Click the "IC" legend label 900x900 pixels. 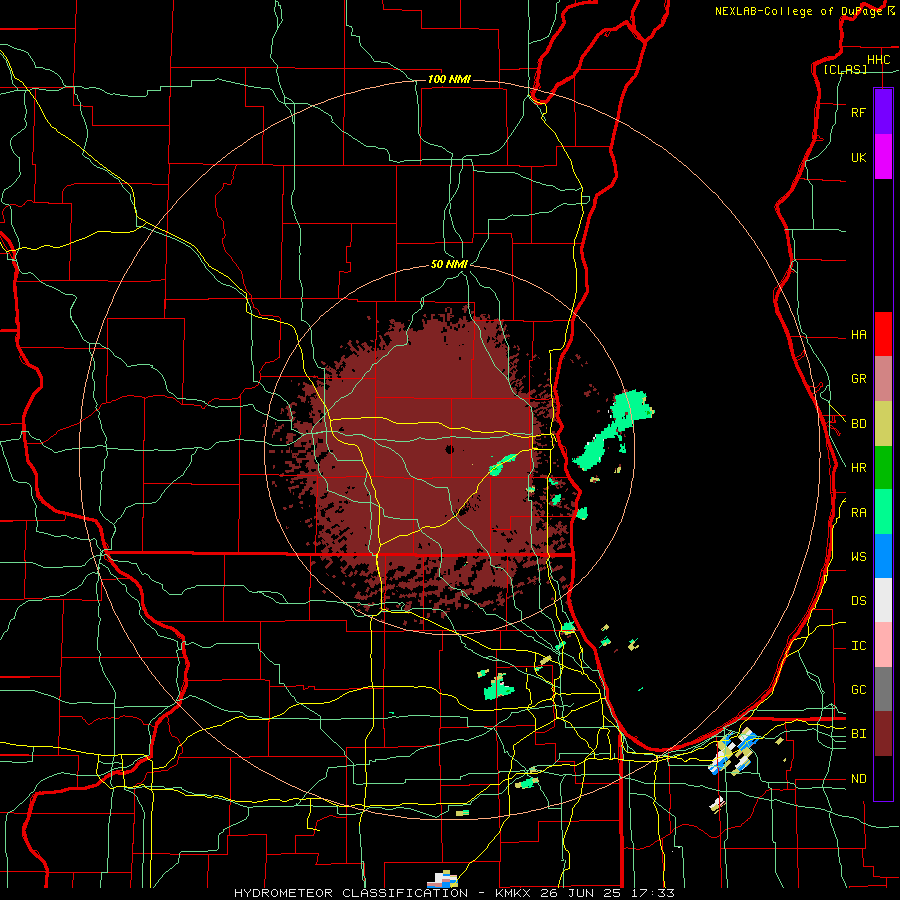click(x=858, y=646)
